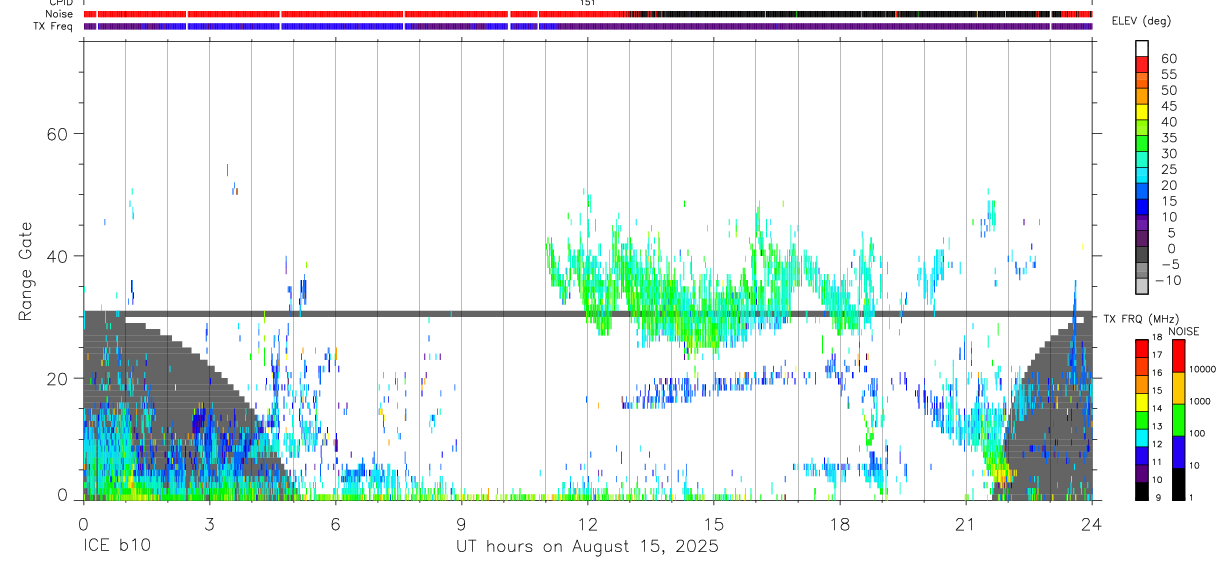The width and height of the screenshot is (1228, 567).
Task: Click x-axis tick label '21'
Action: tap(965, 523)
